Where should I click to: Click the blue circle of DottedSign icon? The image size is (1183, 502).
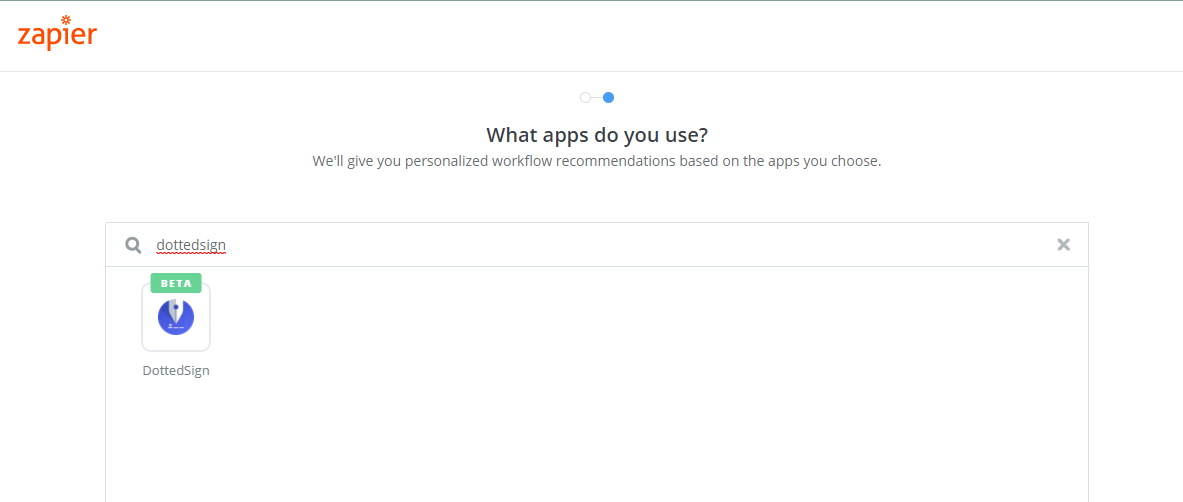pos(176,317)
